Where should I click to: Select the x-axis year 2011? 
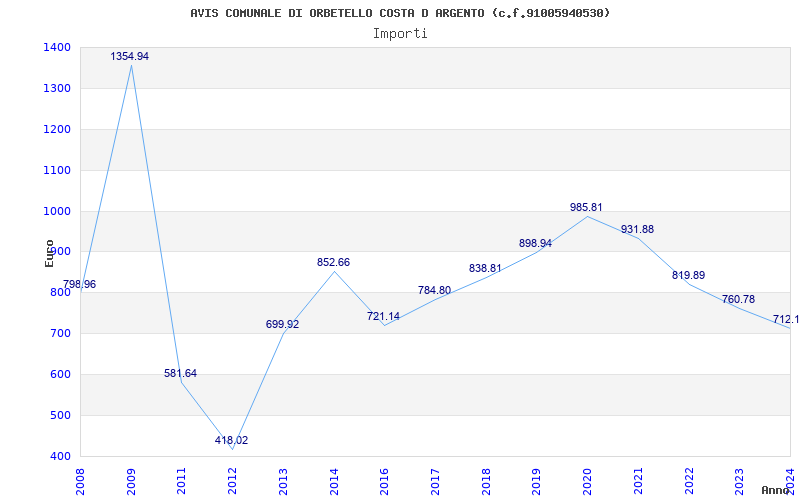coord(182,481)
